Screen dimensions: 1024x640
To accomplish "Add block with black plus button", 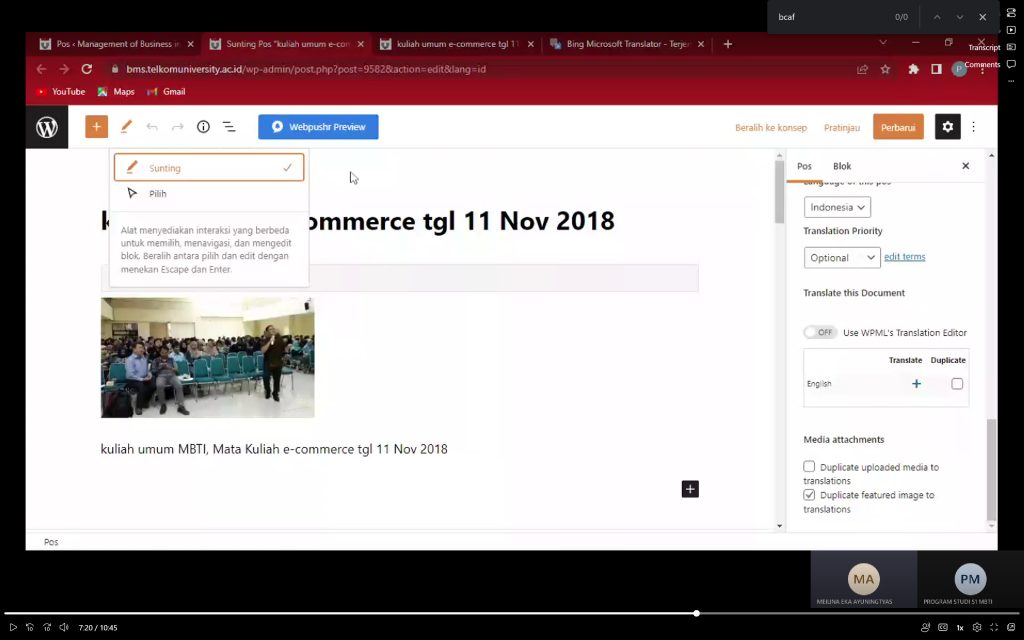I will tap(690, 489).
